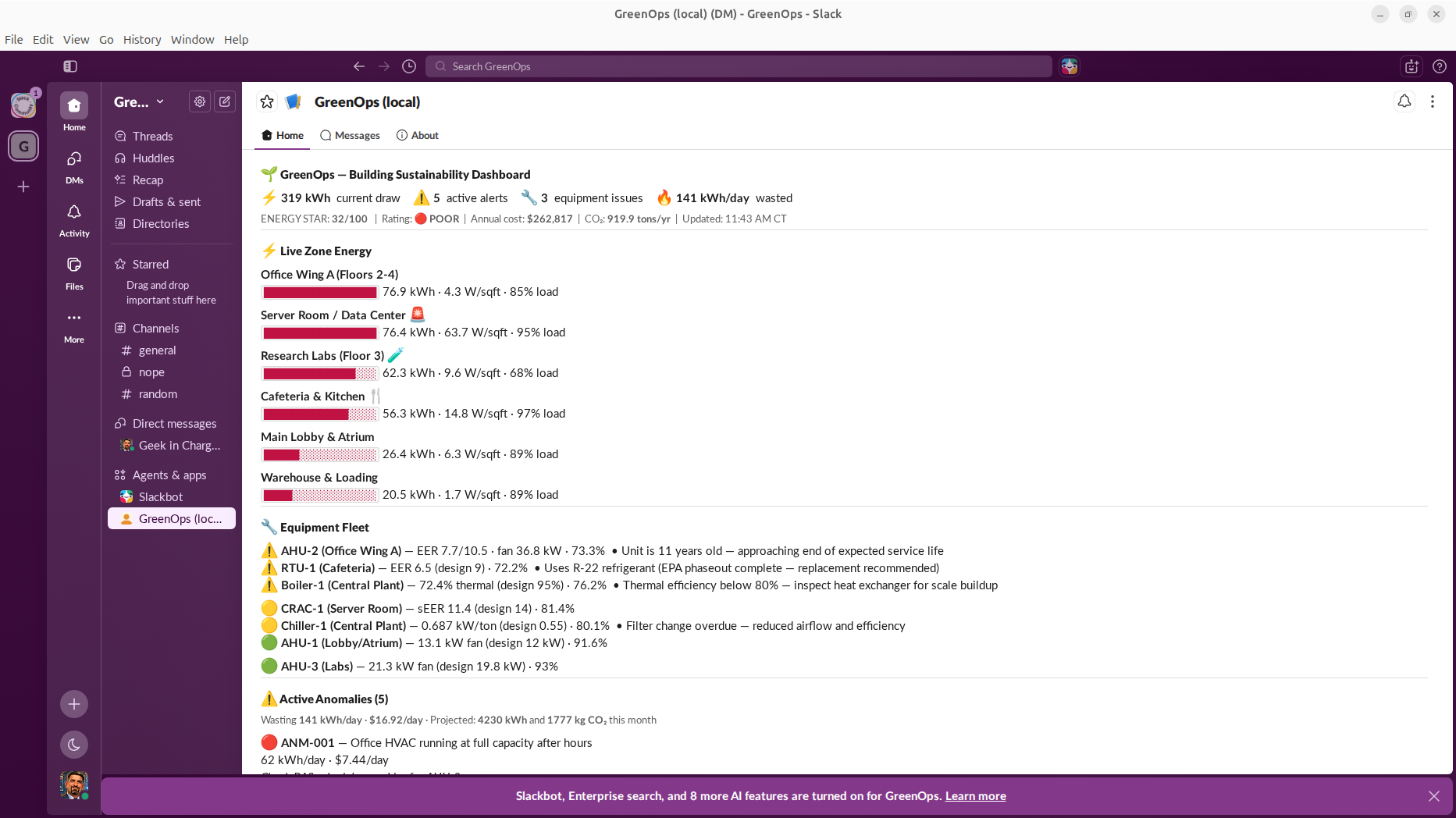Click the ANM-001 anomaly entry text
Viewport: 1456px width, 818px height.
point(426,743)
